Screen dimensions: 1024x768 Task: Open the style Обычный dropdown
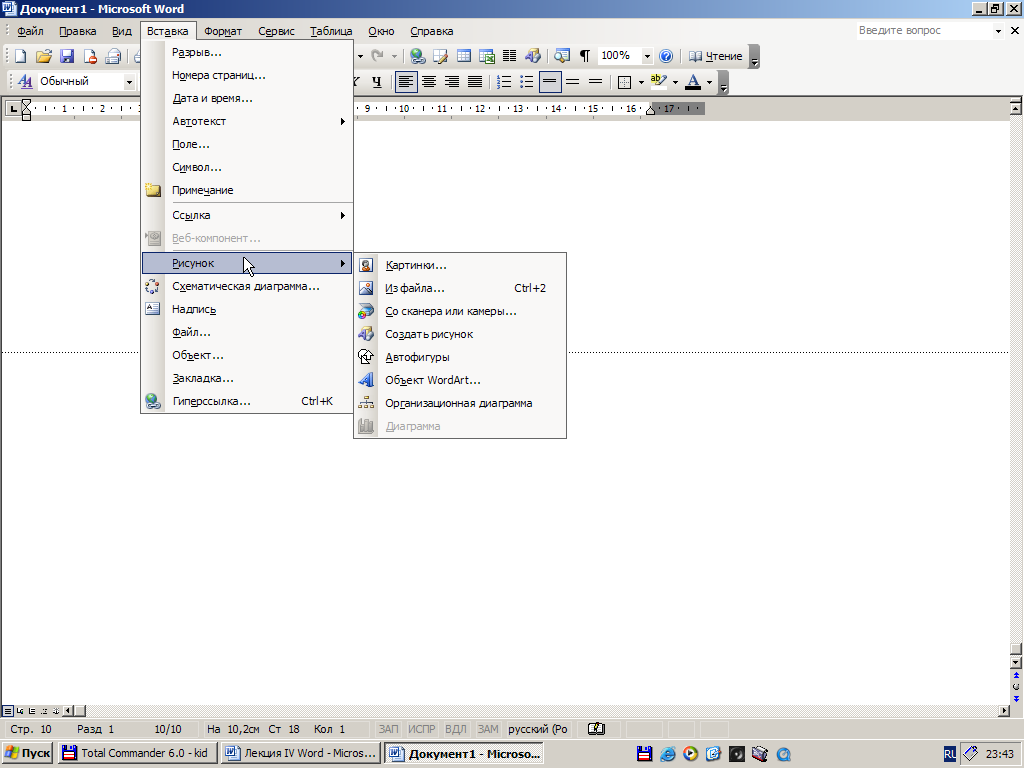(129, 82)
